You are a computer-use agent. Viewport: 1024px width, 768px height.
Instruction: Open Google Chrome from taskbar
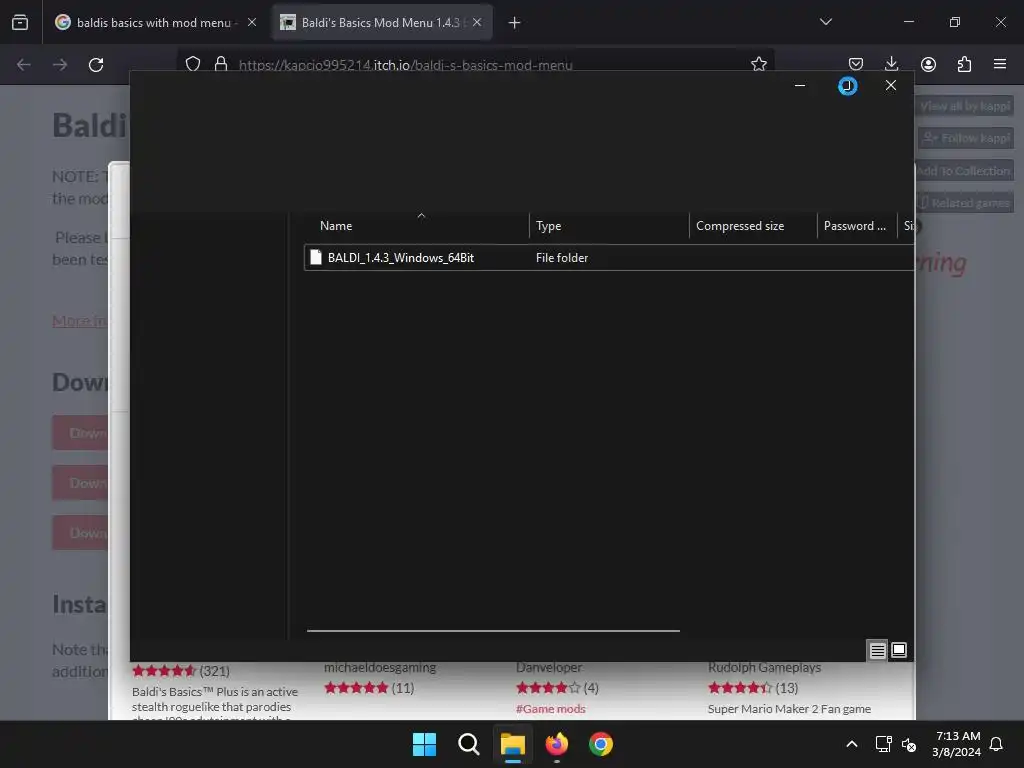click(x=601, y=744)
